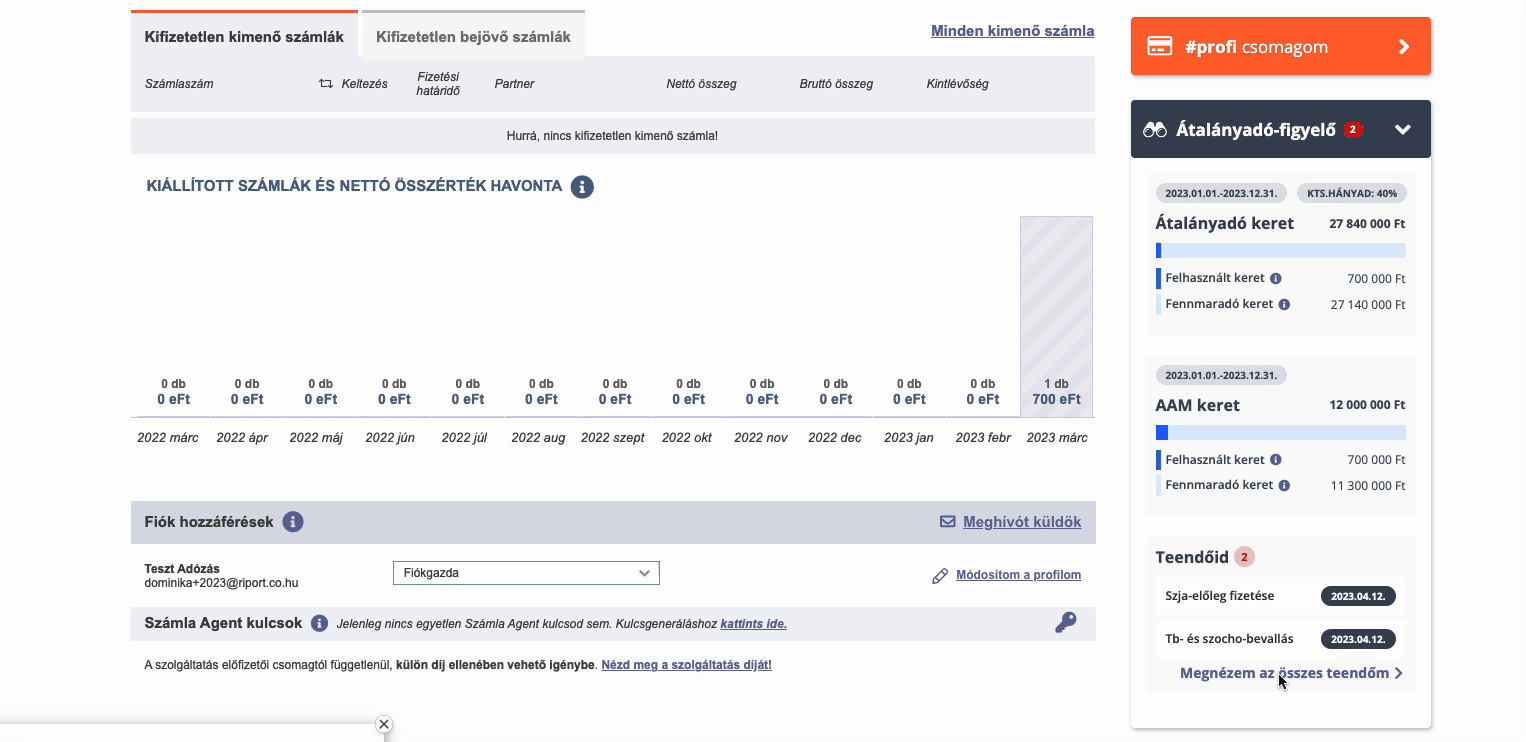Show info for AAM Fennmaradó keret

coord(1284,485)
